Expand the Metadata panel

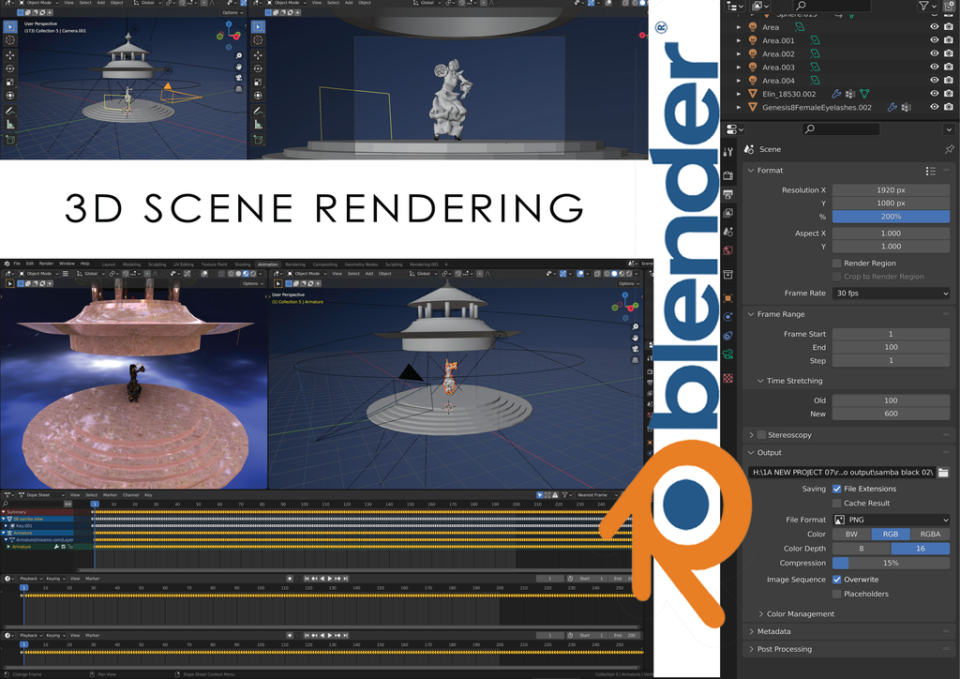tap(751, 631)
